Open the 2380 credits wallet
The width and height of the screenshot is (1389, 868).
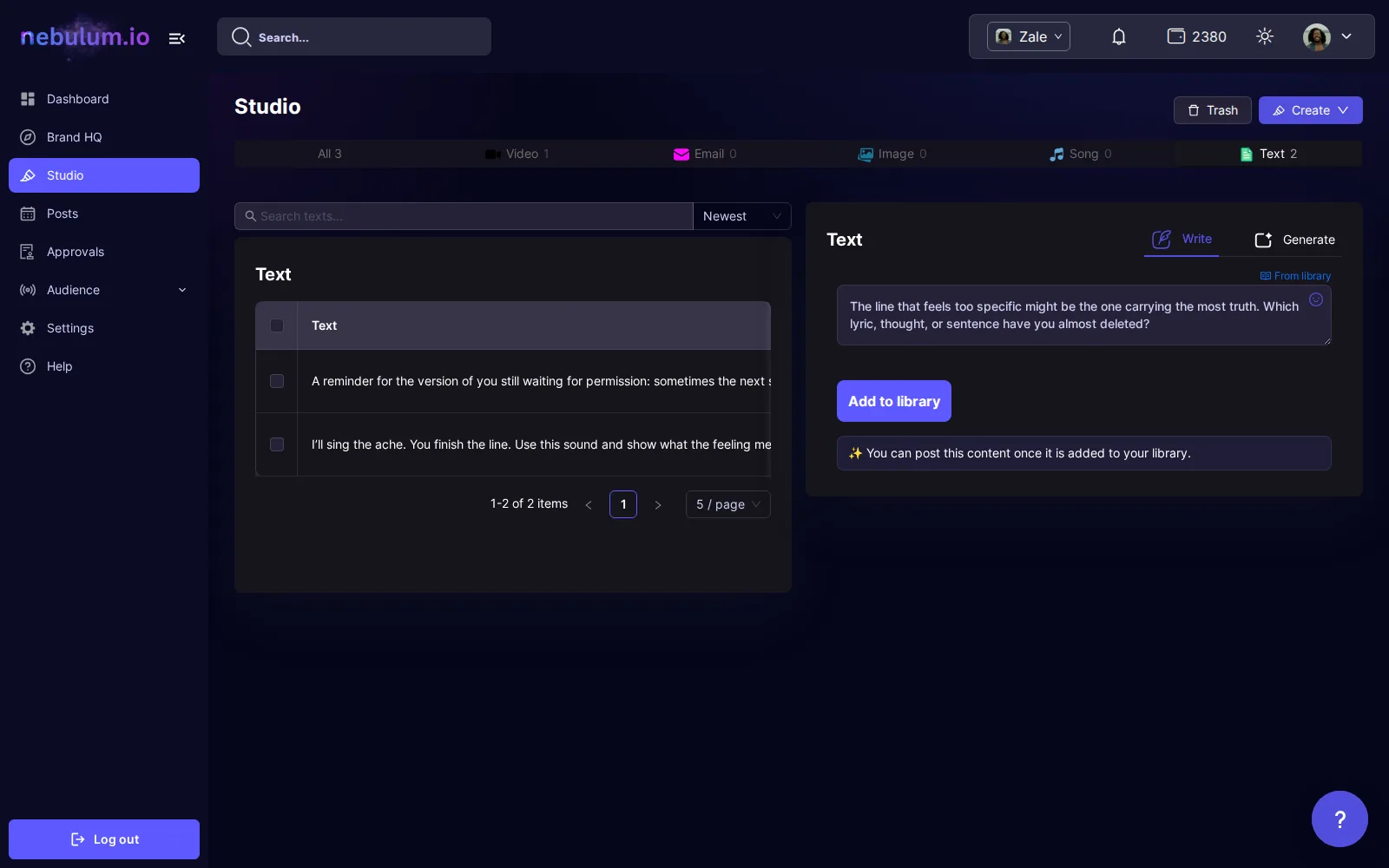(x=1196, y=36)
